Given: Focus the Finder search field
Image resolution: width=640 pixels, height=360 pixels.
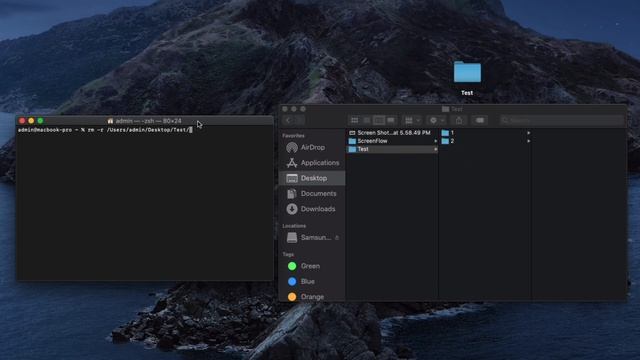Looking at the screenshot, I should click(562, 120).
